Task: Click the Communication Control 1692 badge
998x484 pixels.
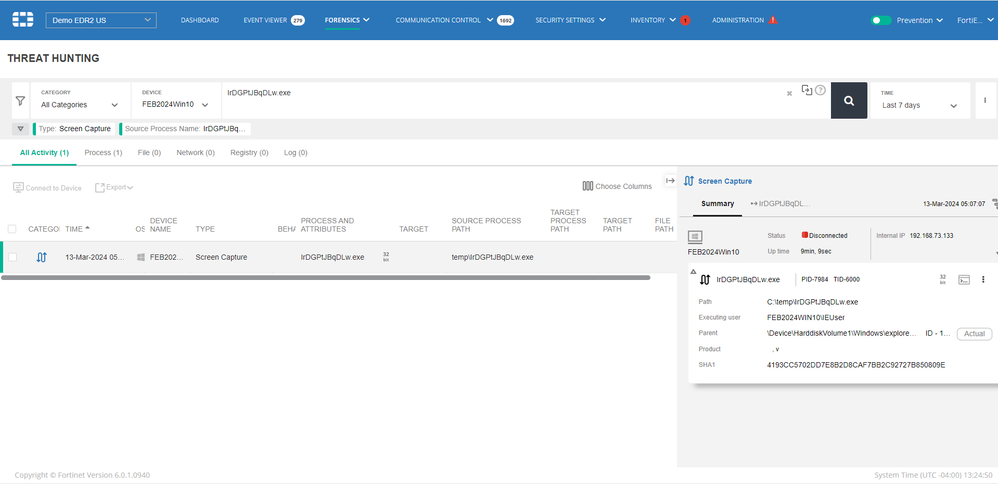Action: (505, 20)
